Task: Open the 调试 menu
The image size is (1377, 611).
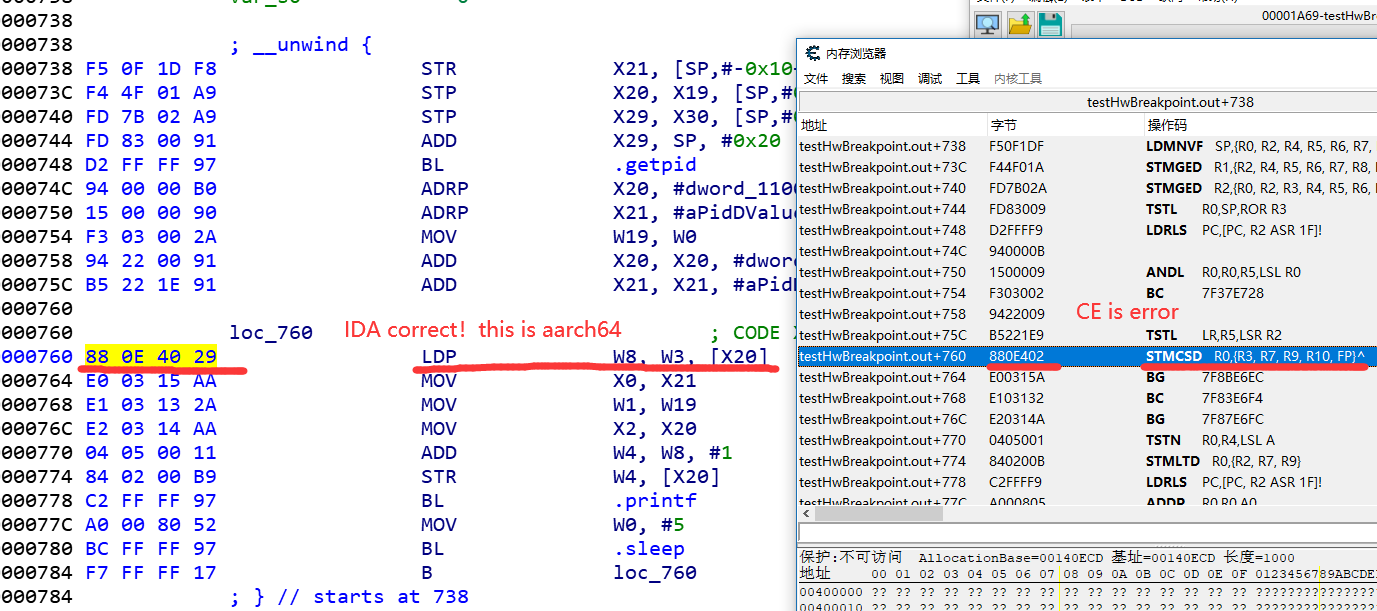Action: click(928, 77)
